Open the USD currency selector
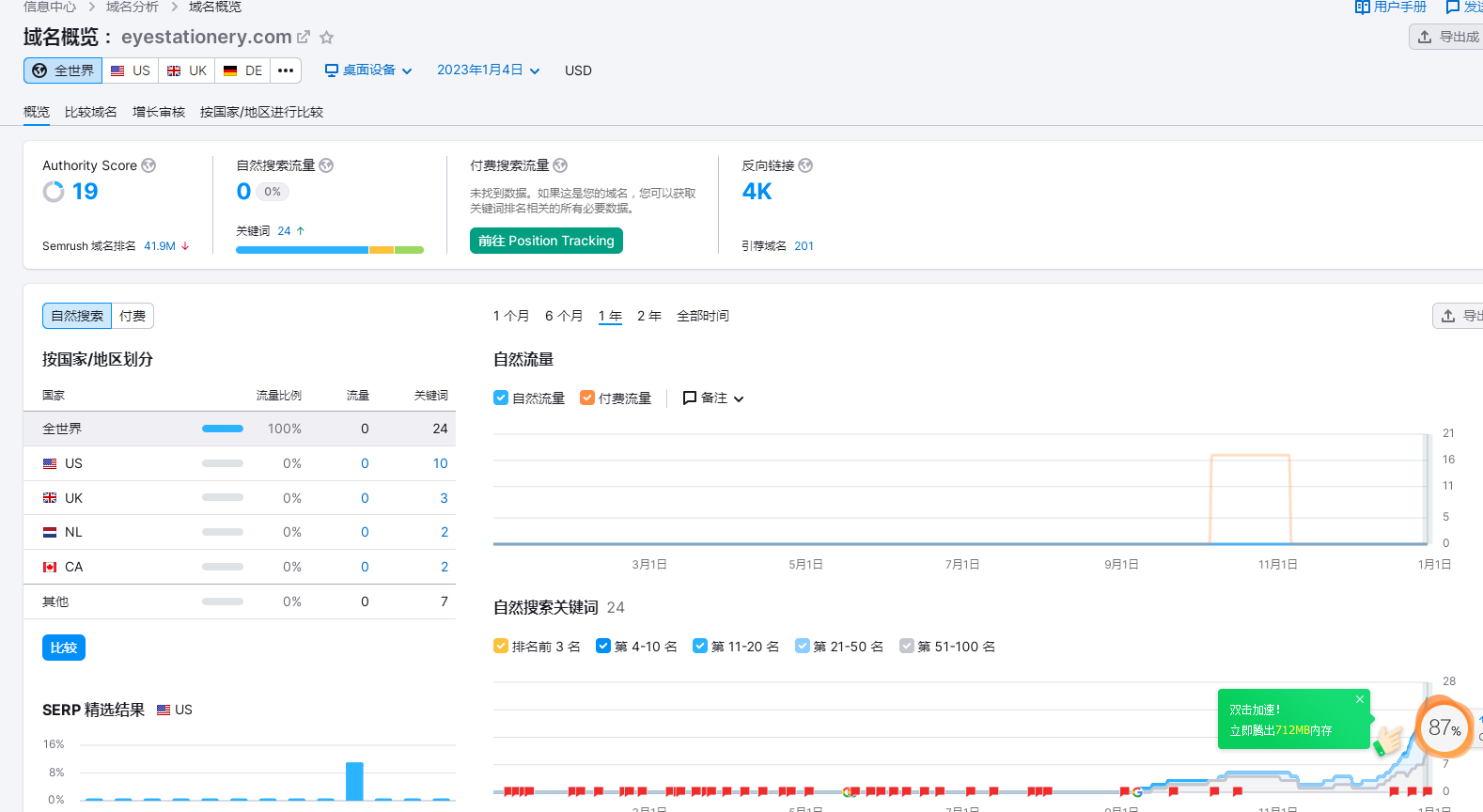Screen dimensions: 1483x812 578,70
